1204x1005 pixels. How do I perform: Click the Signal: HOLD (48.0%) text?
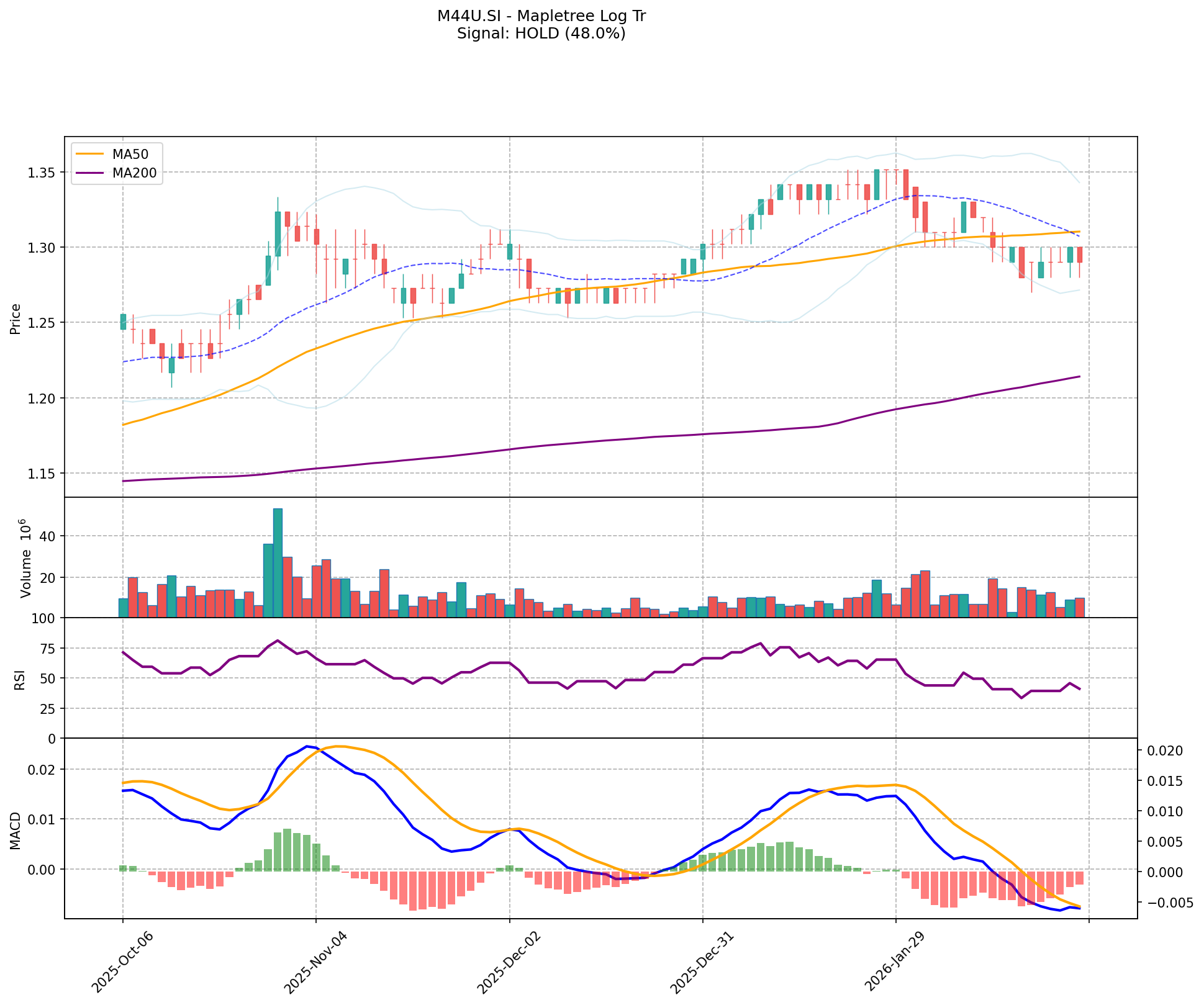(x=541, y=34)
